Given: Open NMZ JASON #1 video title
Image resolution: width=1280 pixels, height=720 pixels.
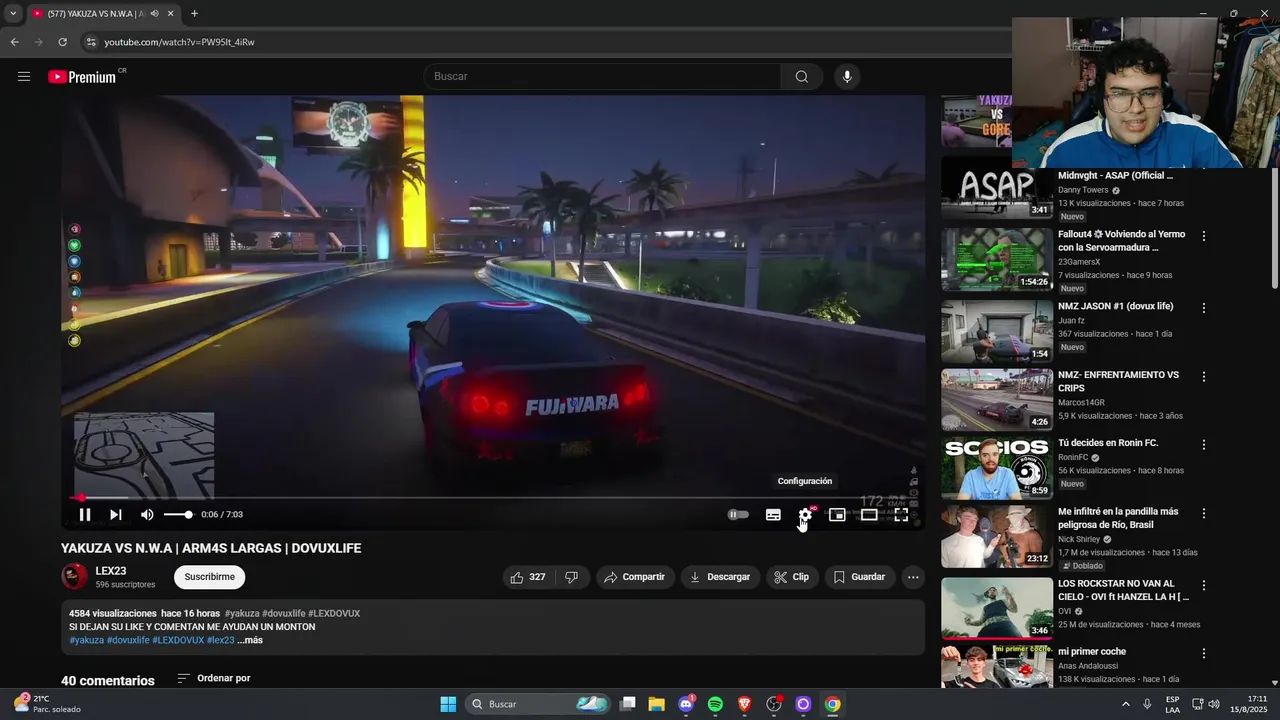Looking at the screenshot, I should click(1115, 306).
